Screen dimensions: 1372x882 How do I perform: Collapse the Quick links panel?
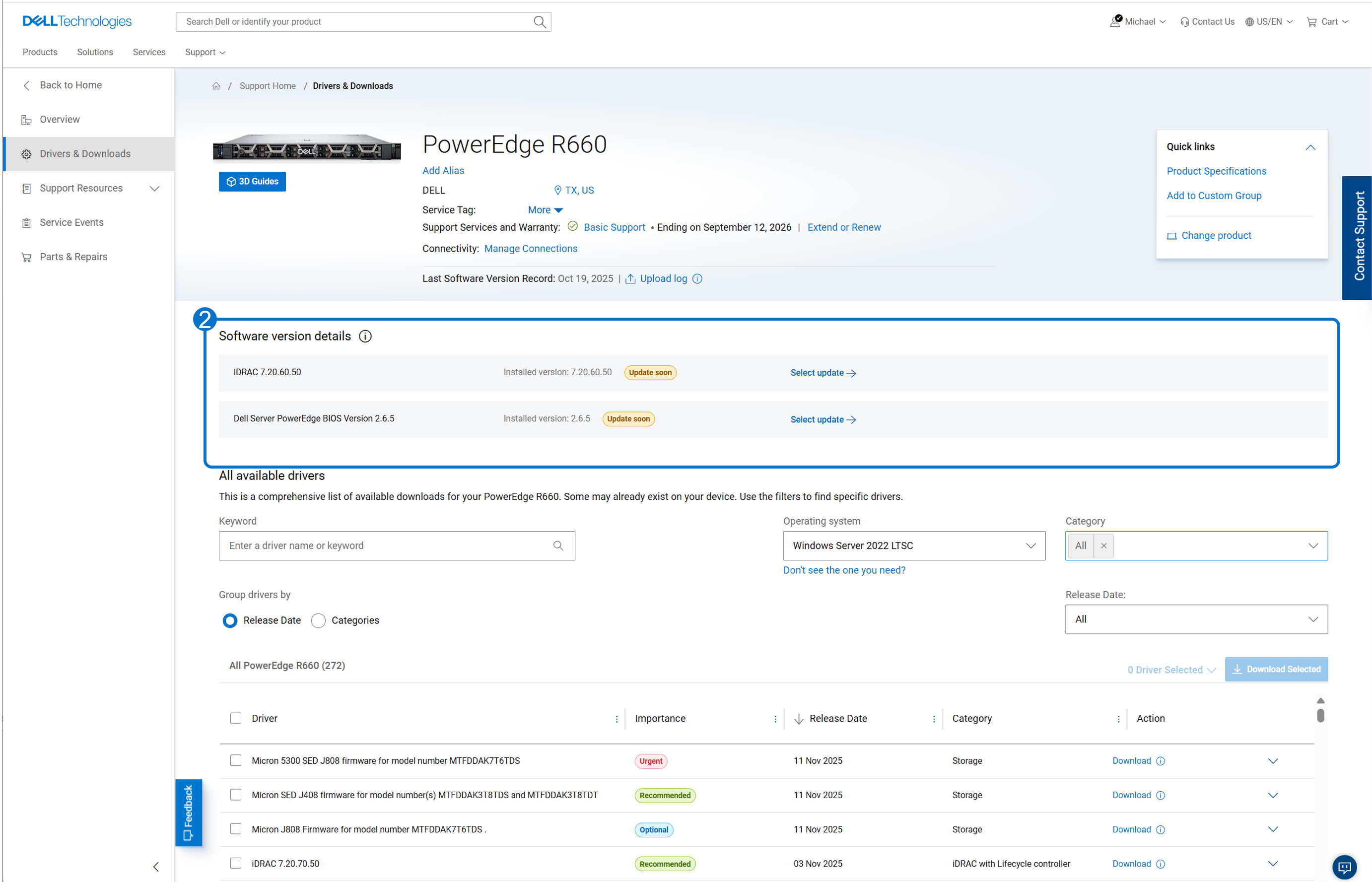pos(1310,146)
